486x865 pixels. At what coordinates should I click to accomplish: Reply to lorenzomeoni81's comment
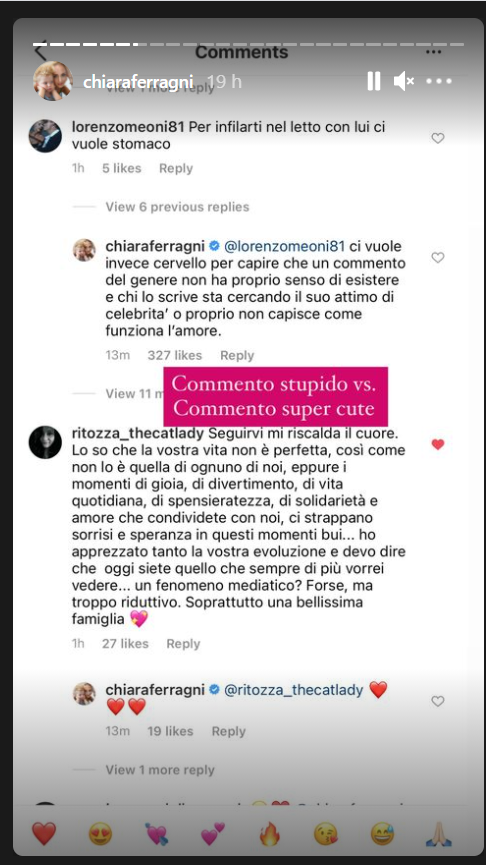176,168
